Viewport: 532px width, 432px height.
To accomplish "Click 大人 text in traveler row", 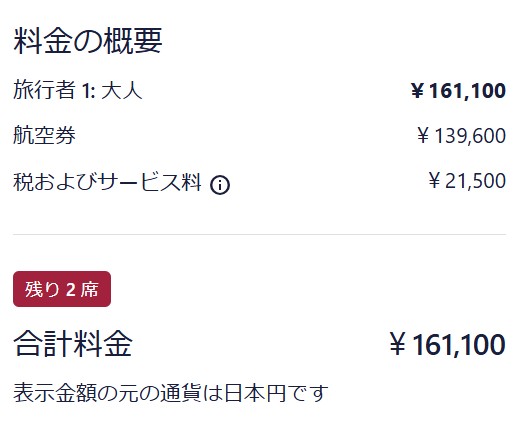I will click(122, 91).
